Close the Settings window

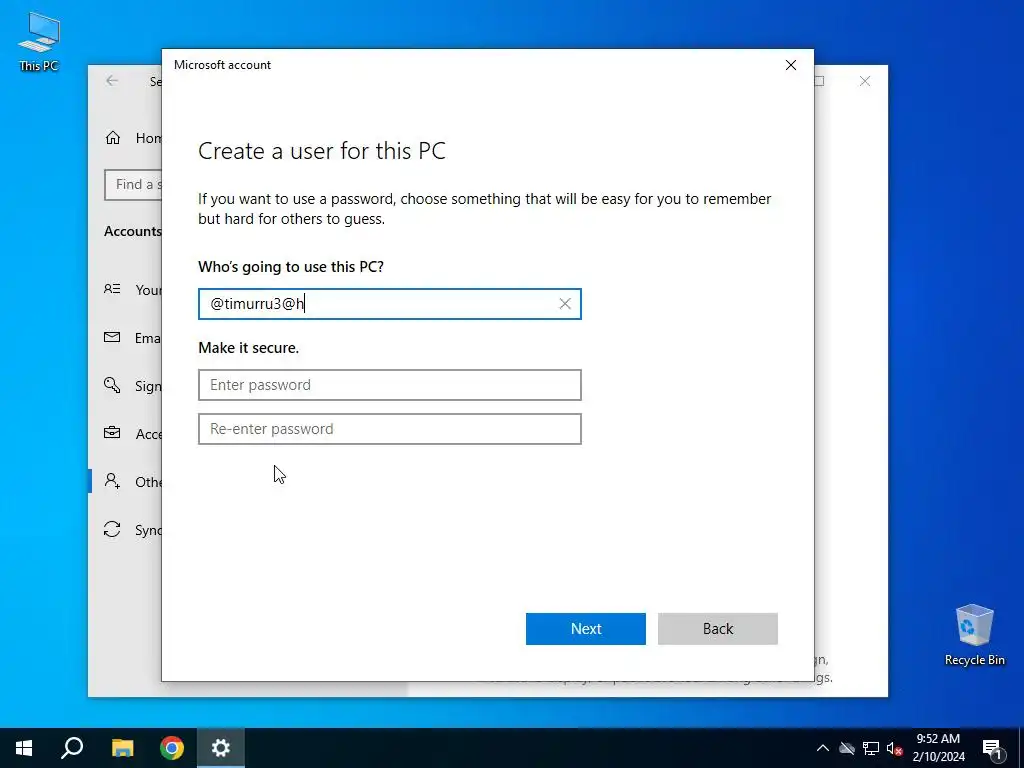pyautogui.click(x=865, y=81)
